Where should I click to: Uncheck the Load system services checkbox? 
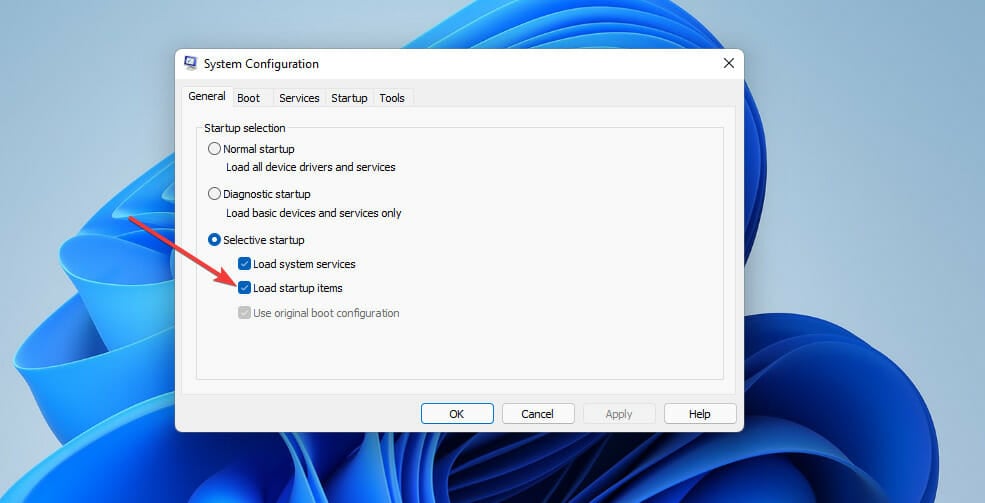pos(245,264)
